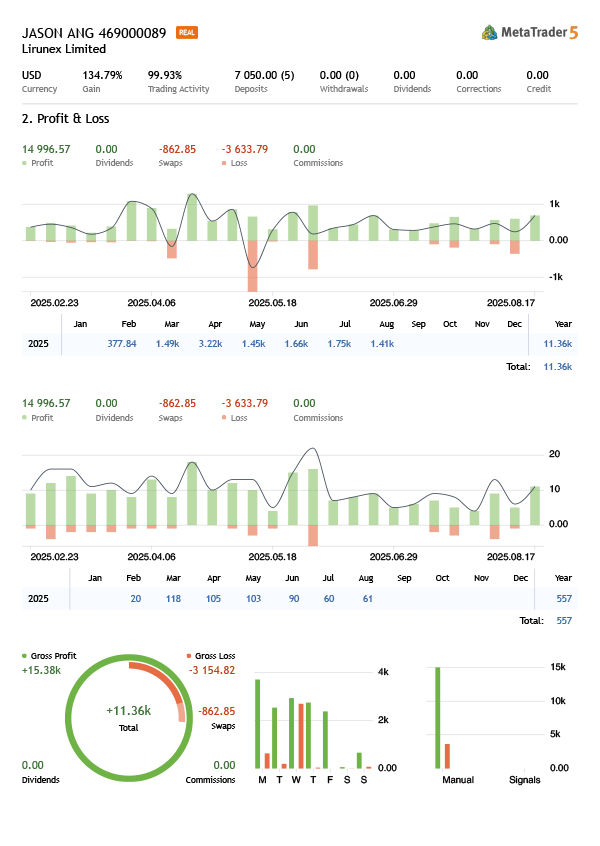Click the '2. Profit & Loss' section heading

click(x=65, y=119)
